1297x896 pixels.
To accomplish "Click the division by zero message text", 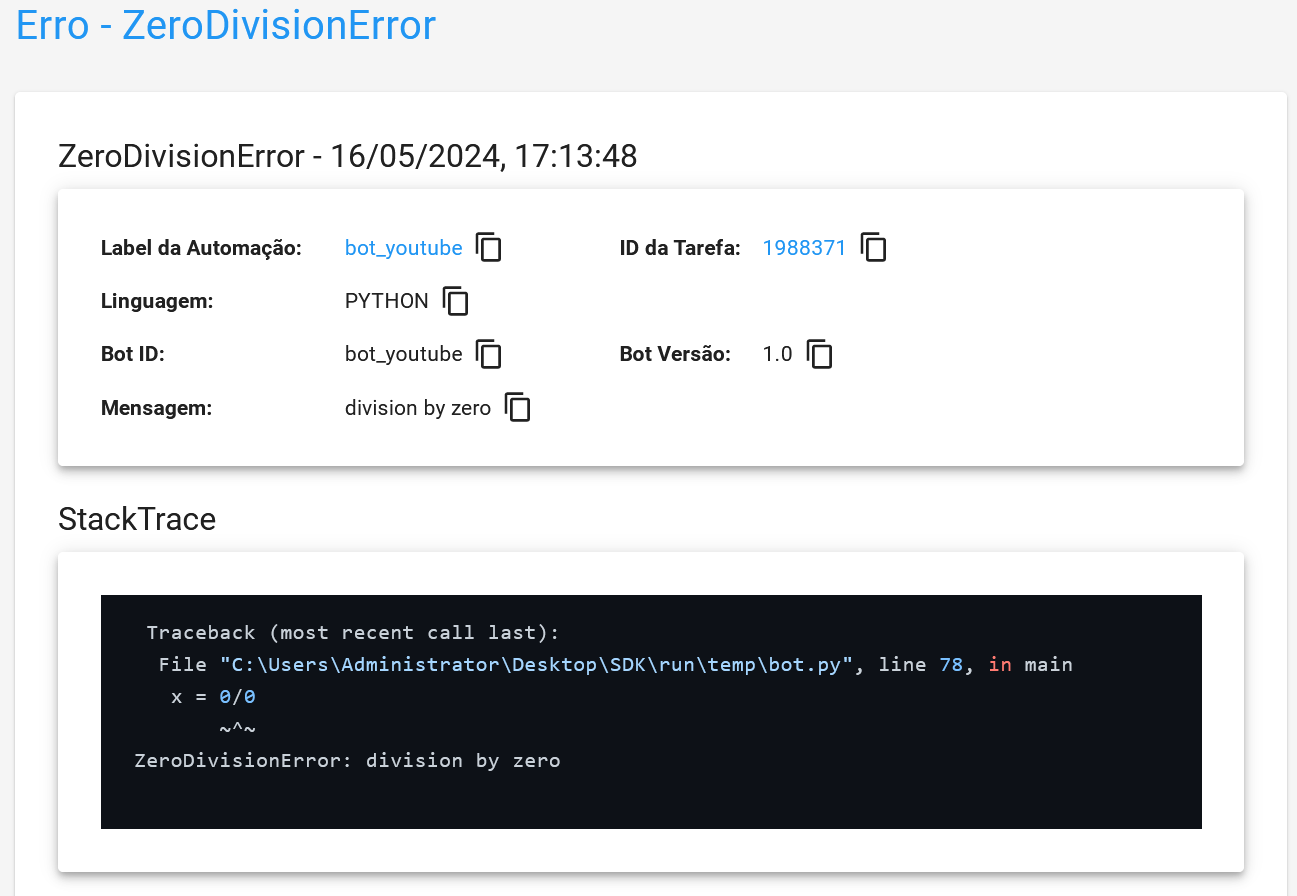I will pos(417,408).
